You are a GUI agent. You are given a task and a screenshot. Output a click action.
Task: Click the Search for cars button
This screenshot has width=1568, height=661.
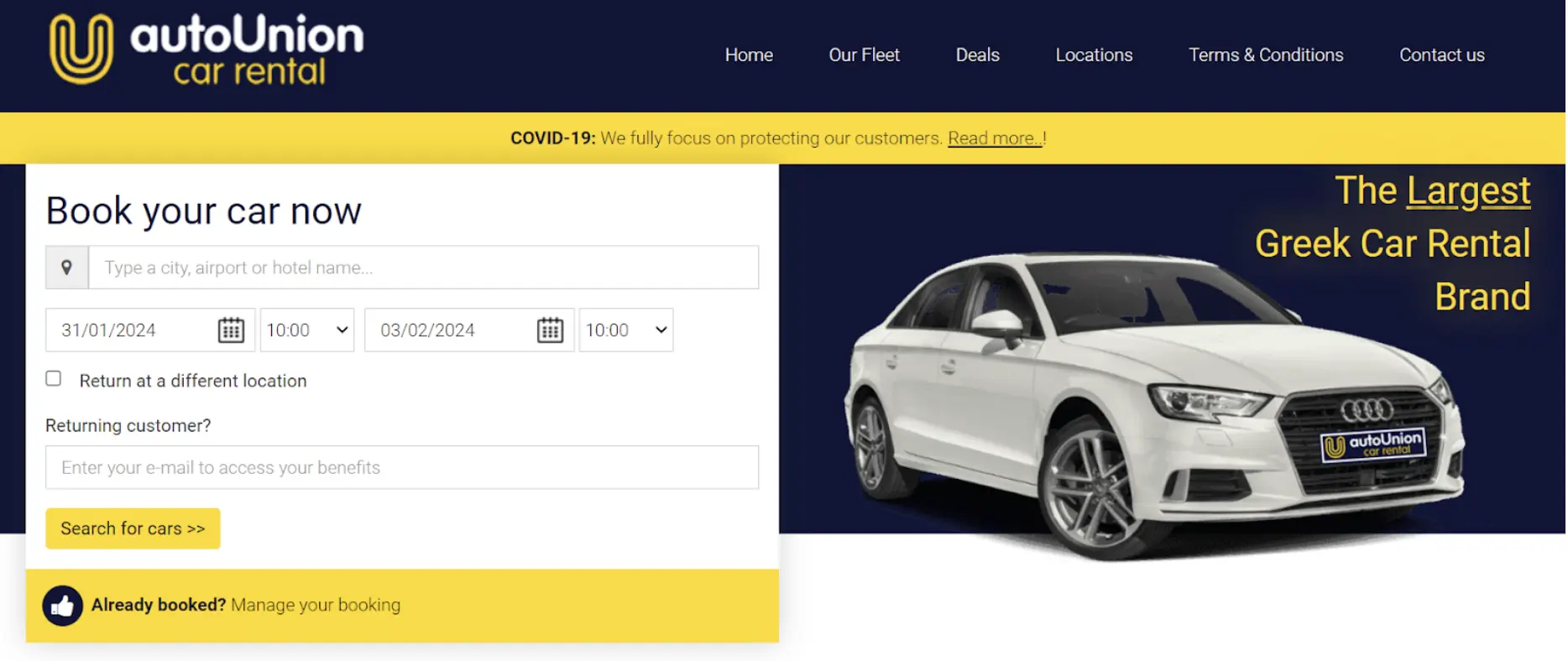pos(133,528)
